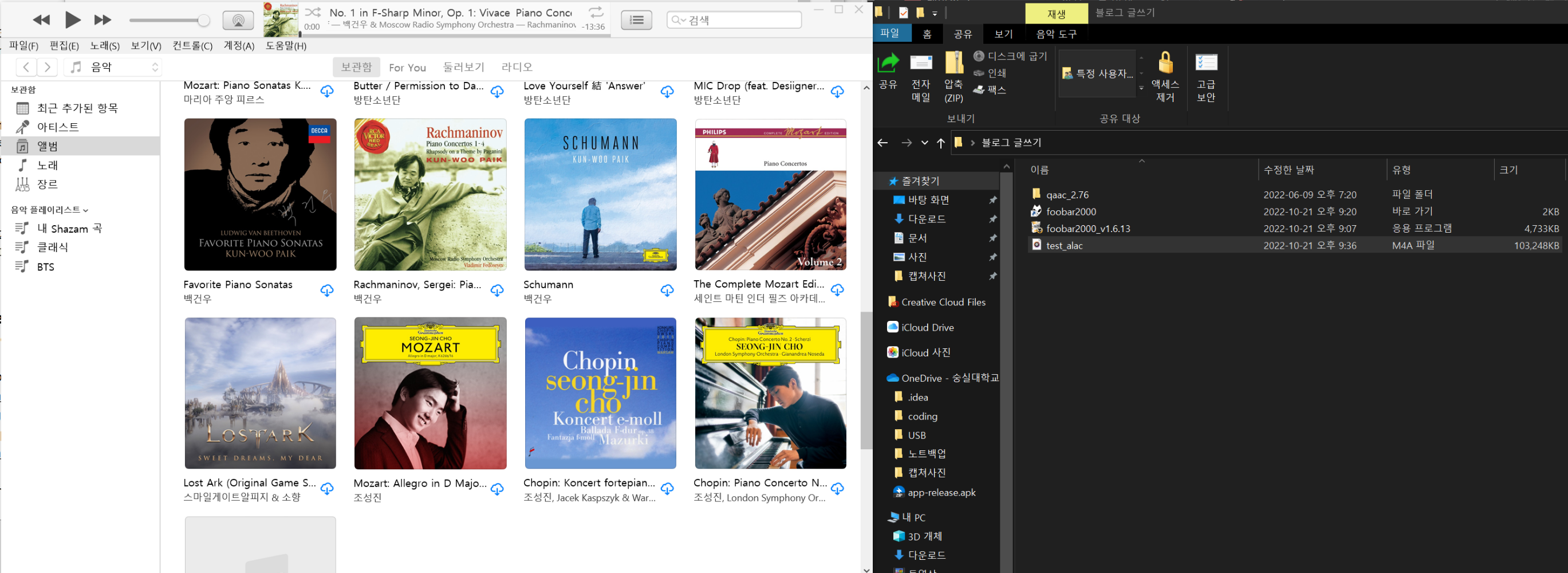Switch to the For You tab

[x=407, y=68]
